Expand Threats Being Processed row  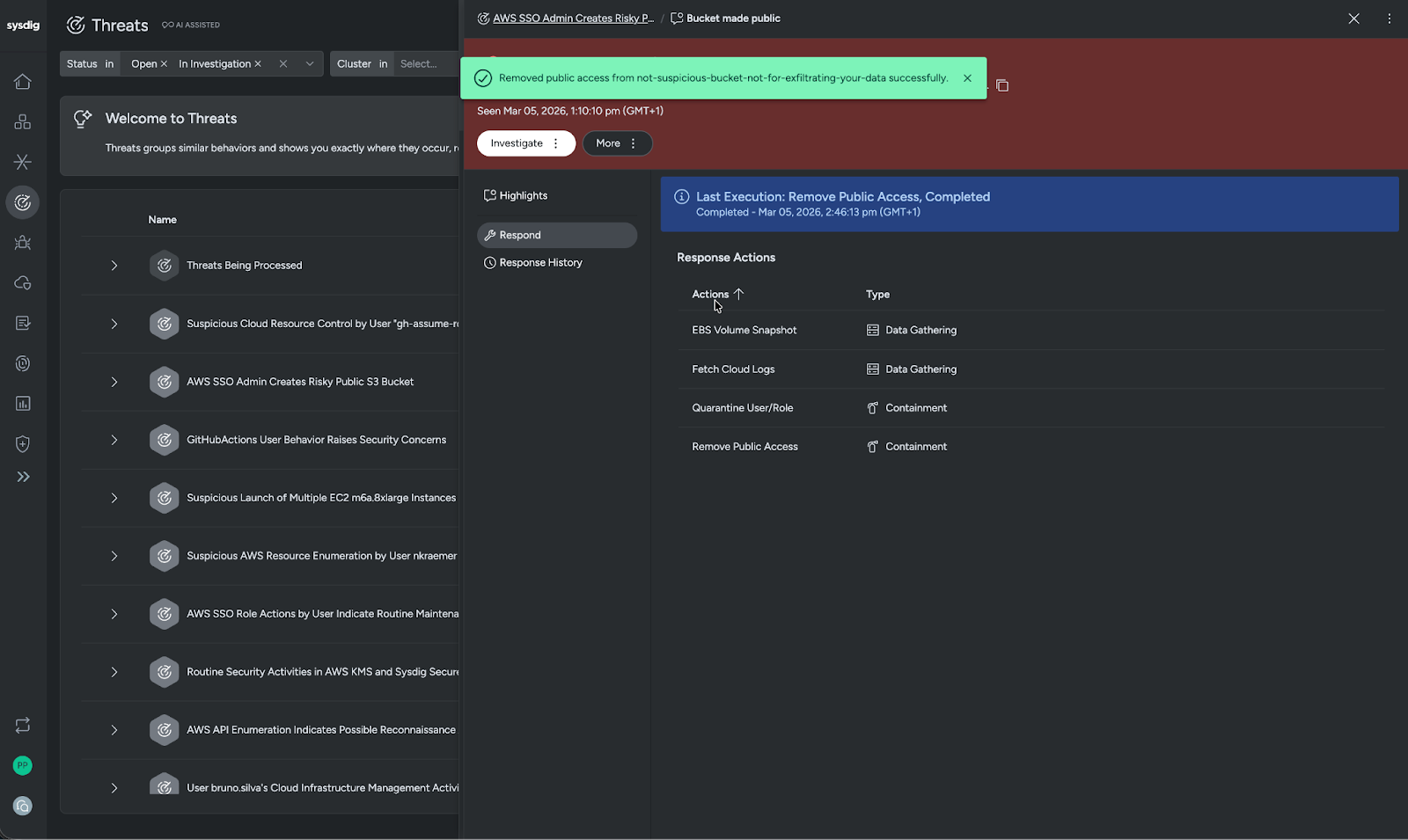(x=114, y=266)
